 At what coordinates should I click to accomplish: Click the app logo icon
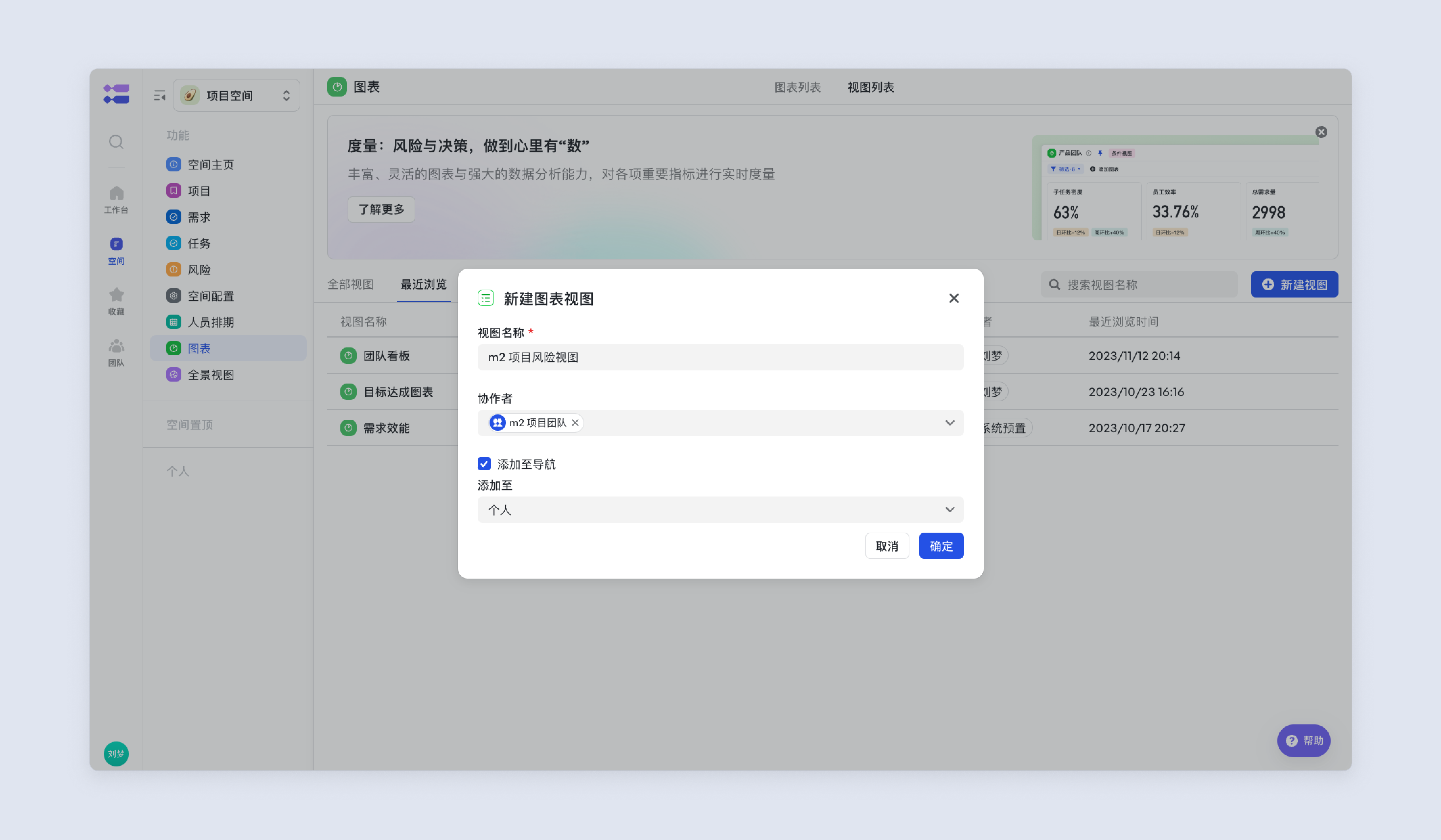pos(116,94)
